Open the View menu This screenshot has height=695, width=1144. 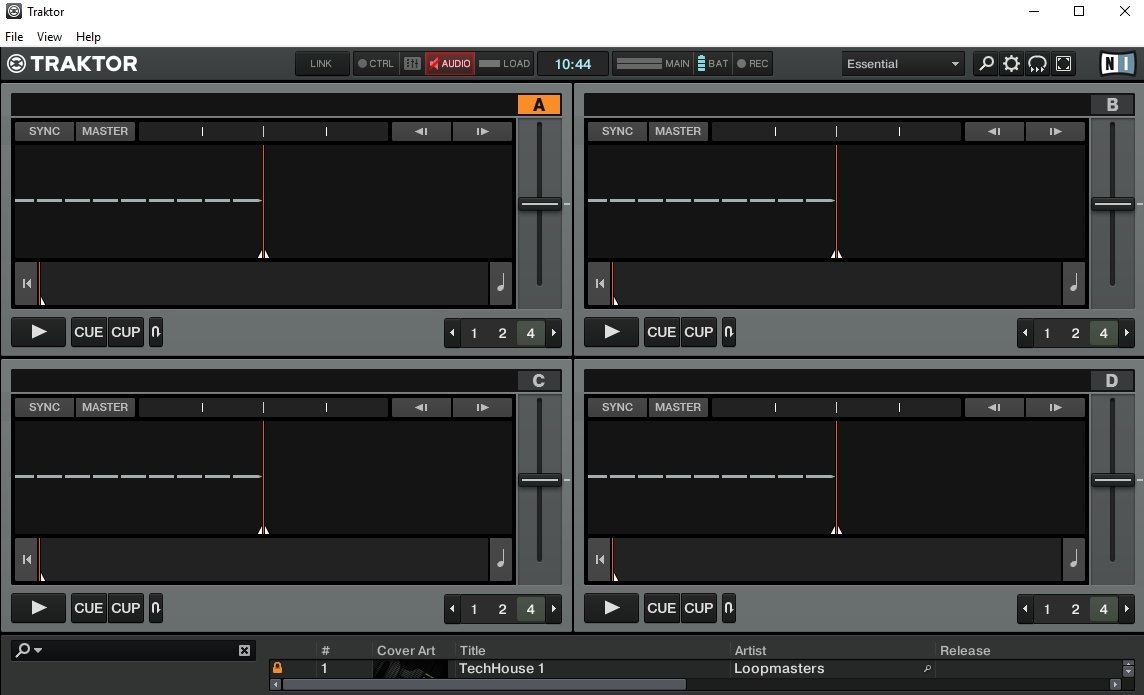click(48, 36)
